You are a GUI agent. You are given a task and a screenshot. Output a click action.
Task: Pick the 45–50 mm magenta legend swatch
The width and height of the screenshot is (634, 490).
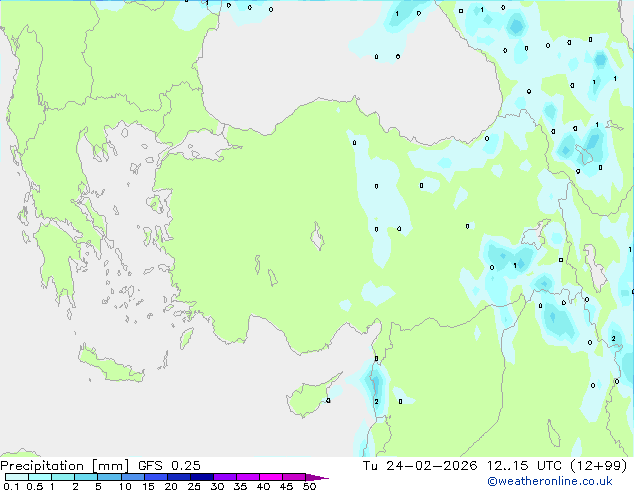(294, 477)
